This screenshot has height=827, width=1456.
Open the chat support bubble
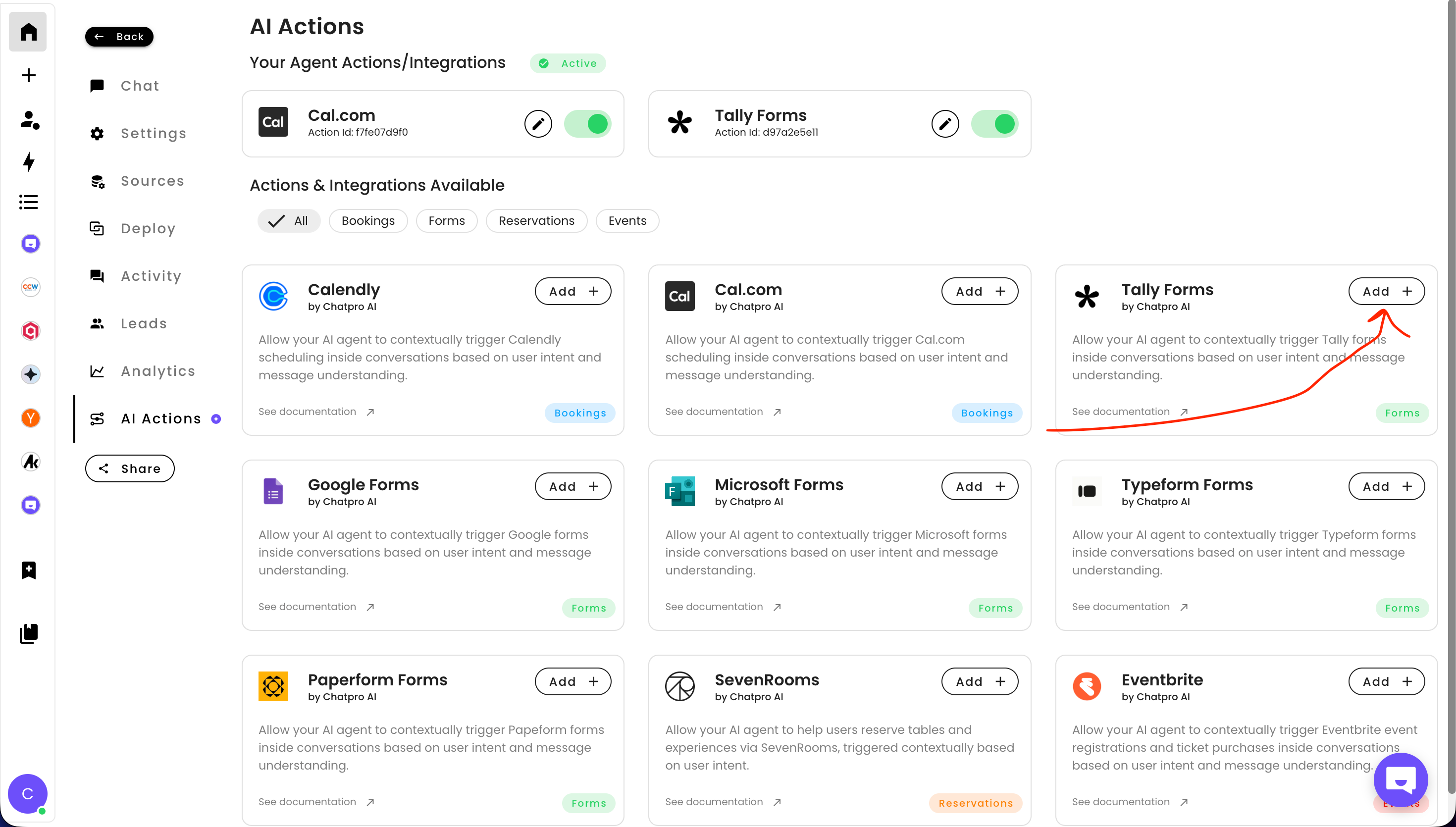point(1400,779)
